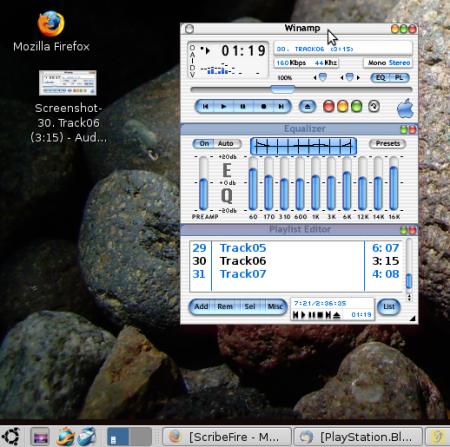Switch to ScribeFire taskbar window button
Screen dimensions: 450x447
pyautogui.click(x=227, y=437)
